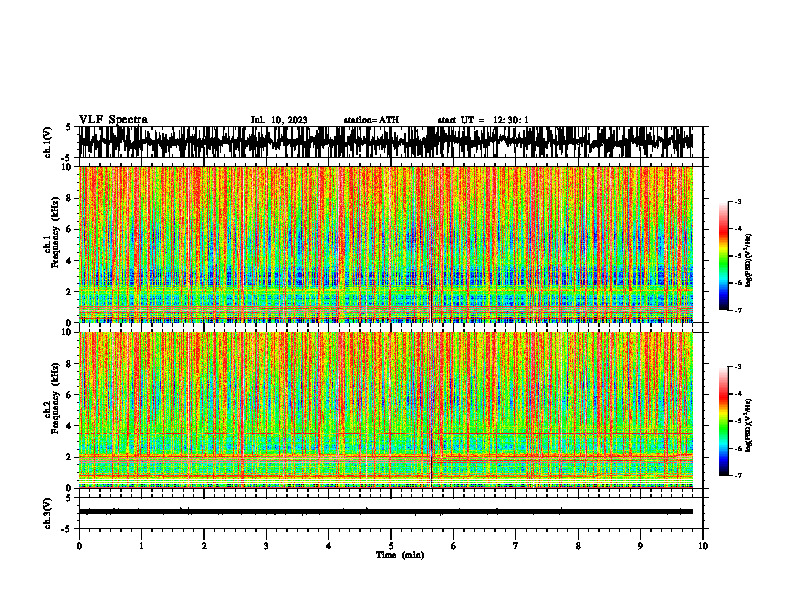
Task: Click the ch.1 "Frequency (kHz)" axis label
Action: [55, 232]
